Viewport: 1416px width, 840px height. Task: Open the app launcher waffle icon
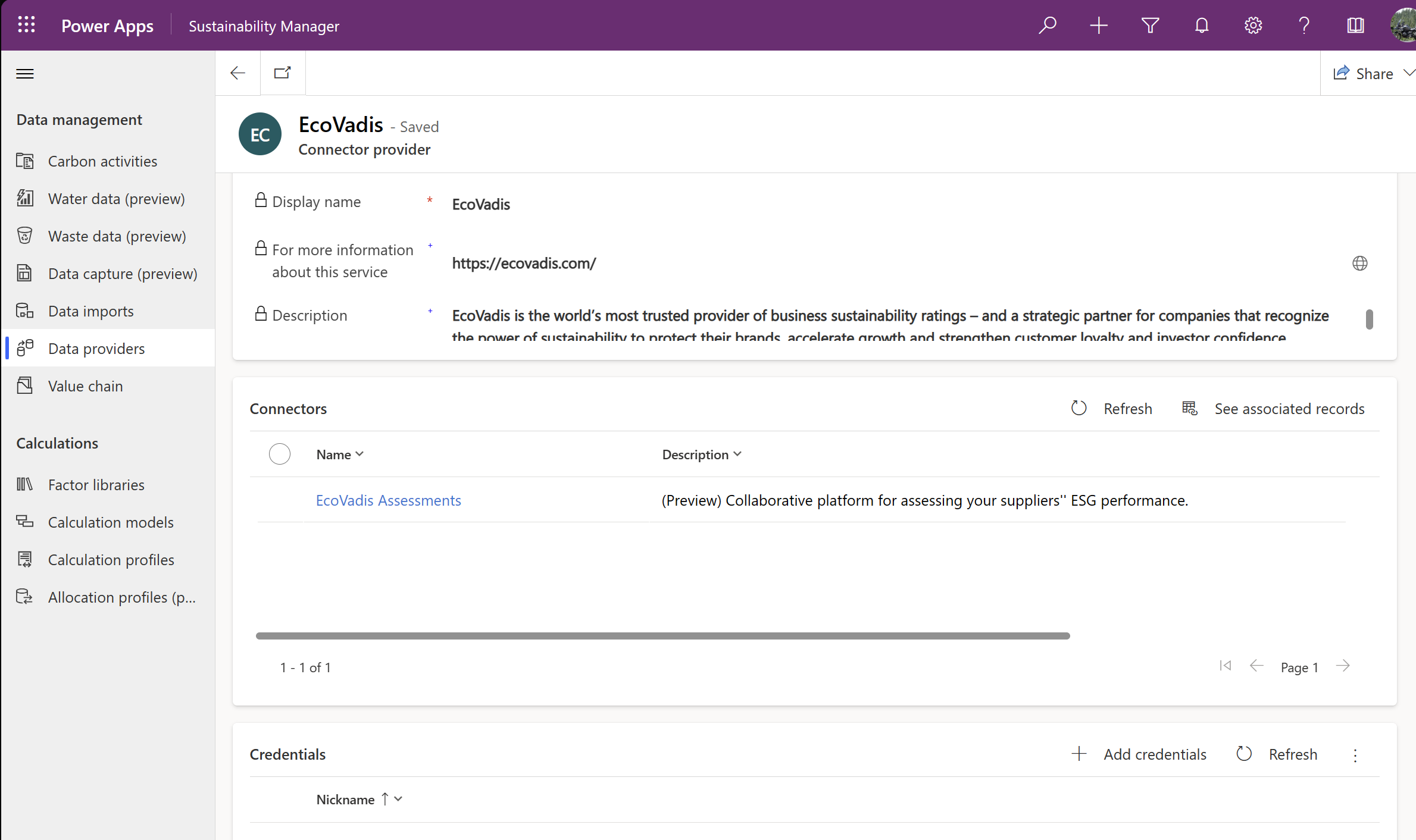pos(26,25)
